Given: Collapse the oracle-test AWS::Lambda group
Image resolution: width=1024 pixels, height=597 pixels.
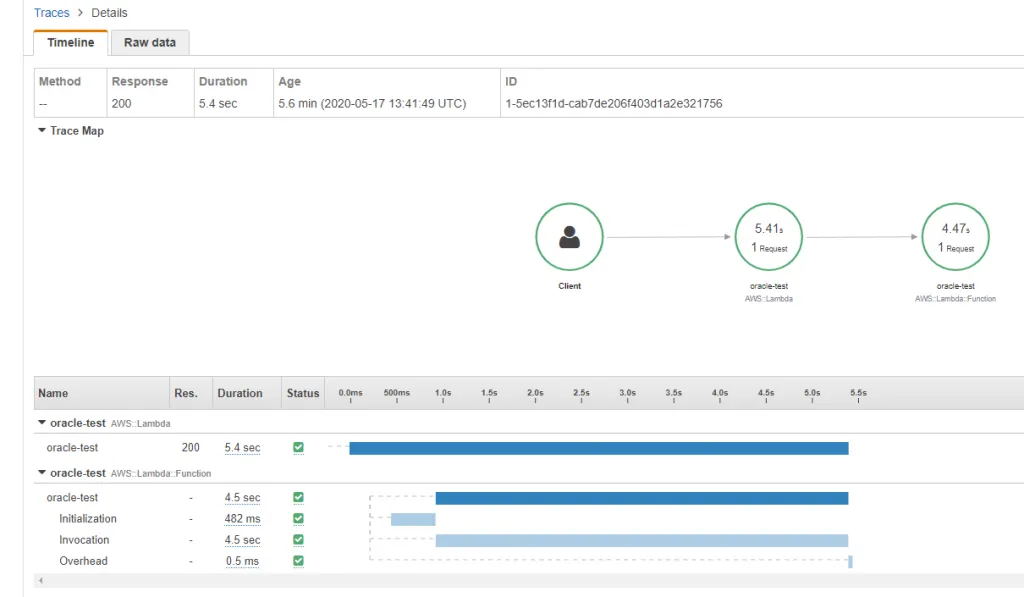Looking at the screenshot, I should [42, 423].
